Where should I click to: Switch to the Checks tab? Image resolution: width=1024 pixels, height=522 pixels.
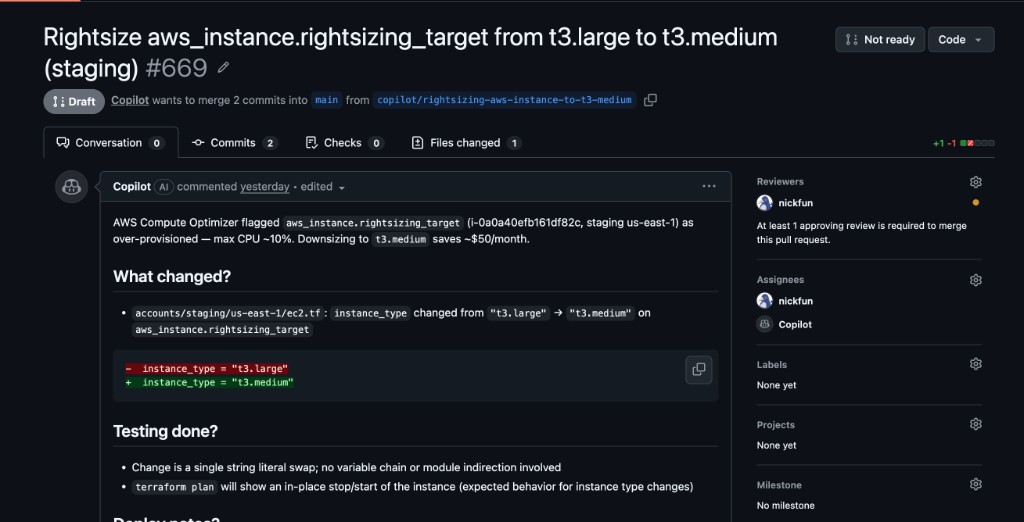point(345,142)
